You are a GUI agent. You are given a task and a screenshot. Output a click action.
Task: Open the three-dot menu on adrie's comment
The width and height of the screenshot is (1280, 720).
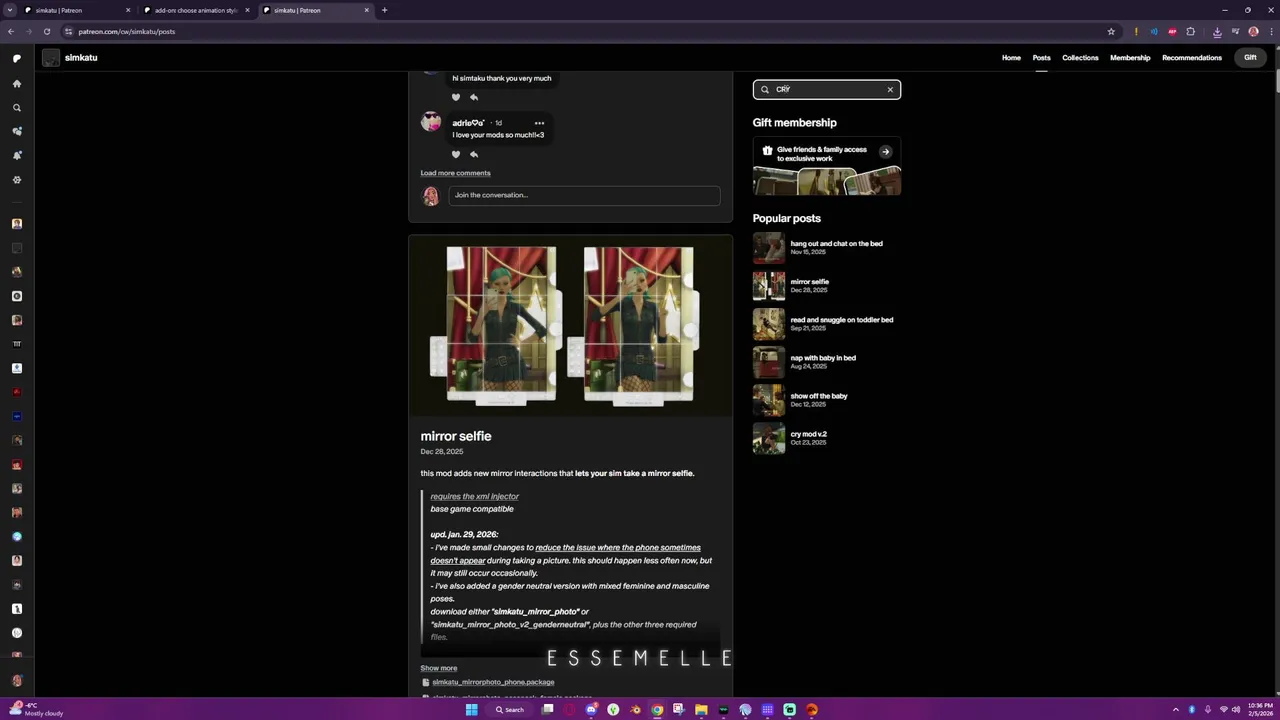pos(539,123)
